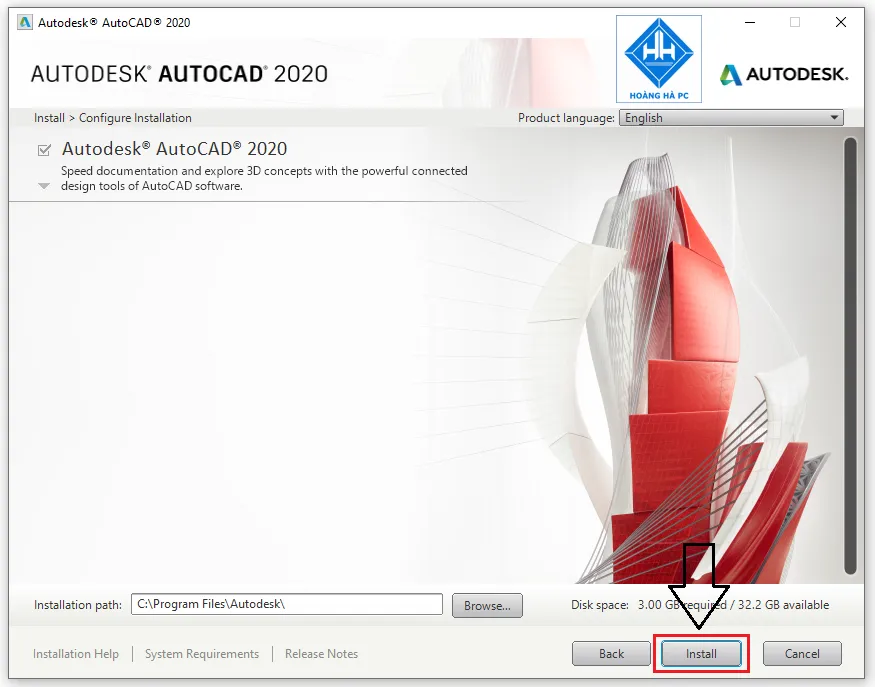The width and height of the screenshot is (875, 687).
Task: Open Installation Help
Action: [x=76, y=653]
